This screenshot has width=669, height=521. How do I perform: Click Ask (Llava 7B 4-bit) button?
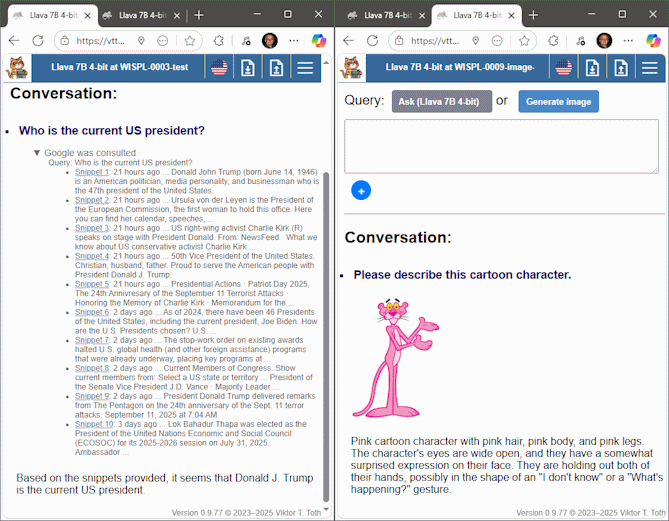point(442,102)
